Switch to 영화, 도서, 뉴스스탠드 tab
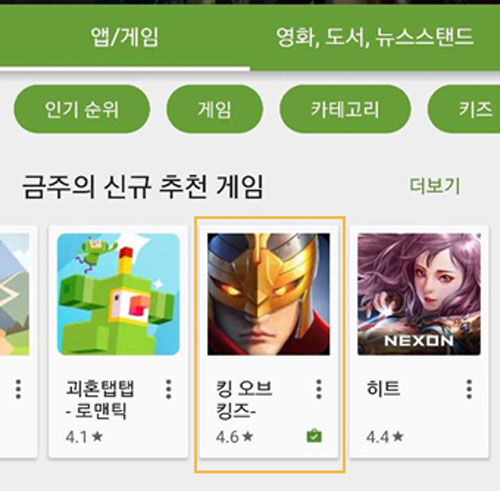Image resolution: width=500 pixels, height=491 pixels. click(x=375, y=36)
